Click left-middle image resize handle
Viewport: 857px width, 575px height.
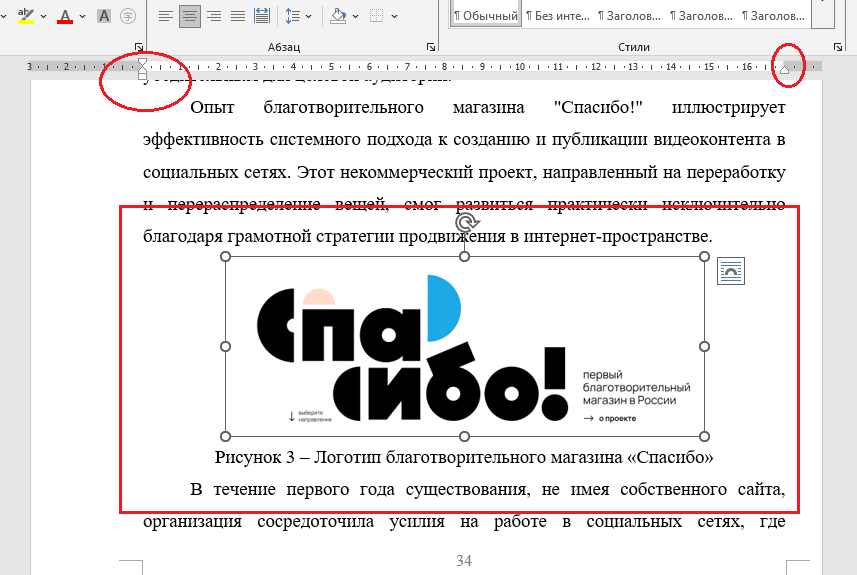225,347
